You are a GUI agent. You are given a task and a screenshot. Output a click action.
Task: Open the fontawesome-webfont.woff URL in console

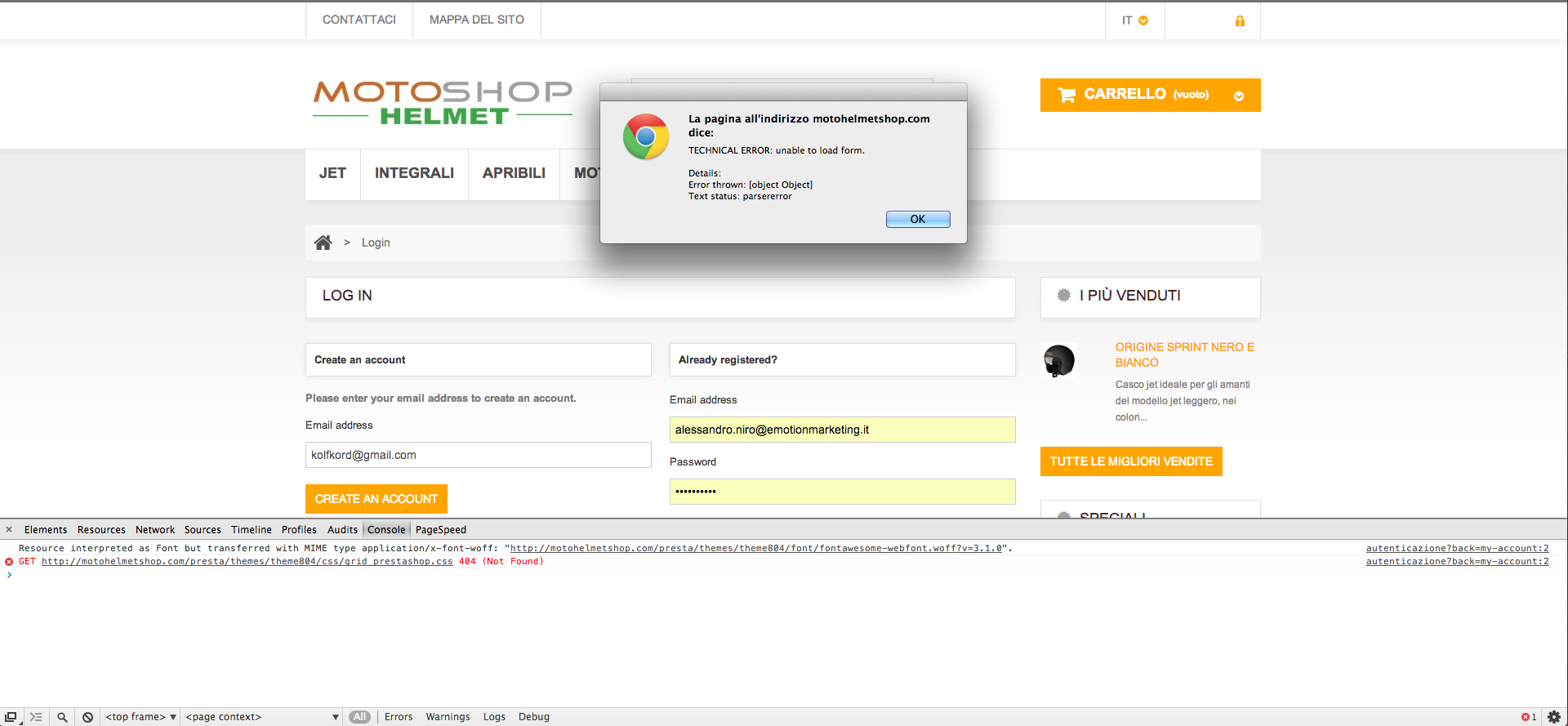pyautogui.click(x=756, y=549)
